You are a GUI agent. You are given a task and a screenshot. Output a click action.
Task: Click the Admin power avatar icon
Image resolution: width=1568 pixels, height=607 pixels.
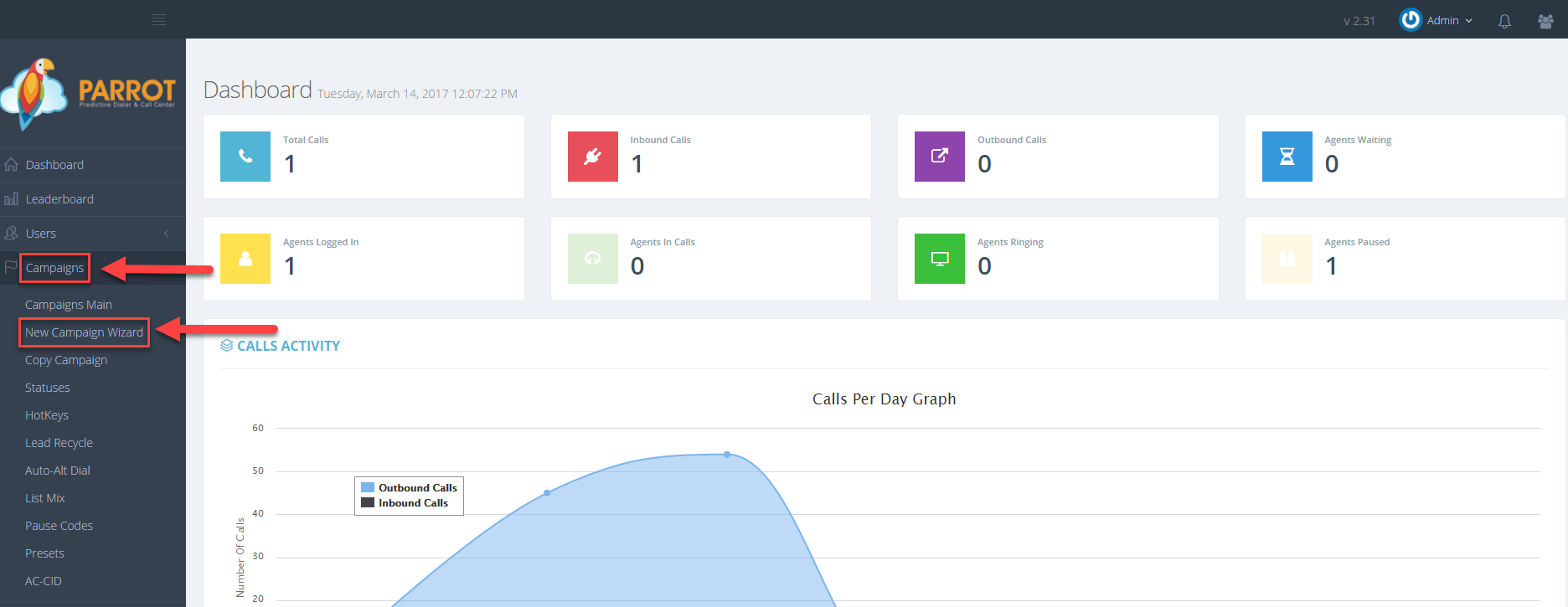click(1411, 19)
